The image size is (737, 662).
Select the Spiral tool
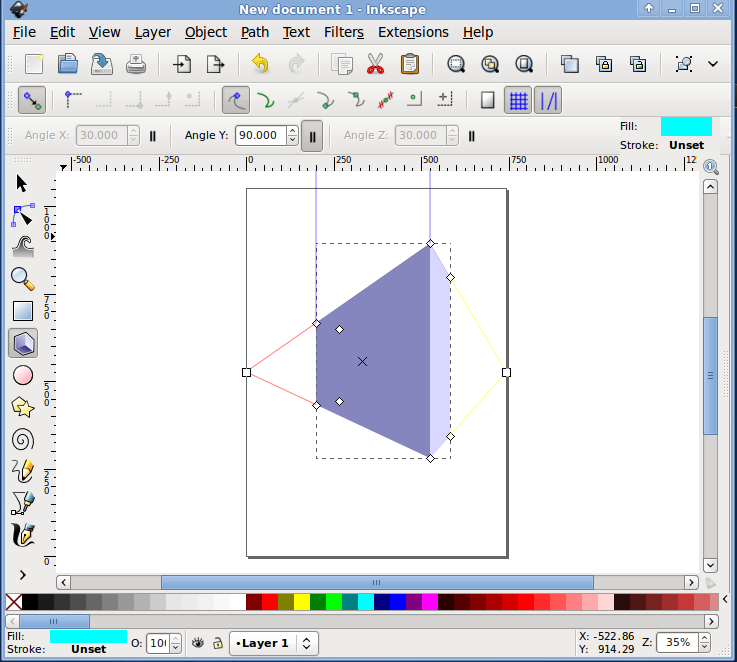(23, 439)
